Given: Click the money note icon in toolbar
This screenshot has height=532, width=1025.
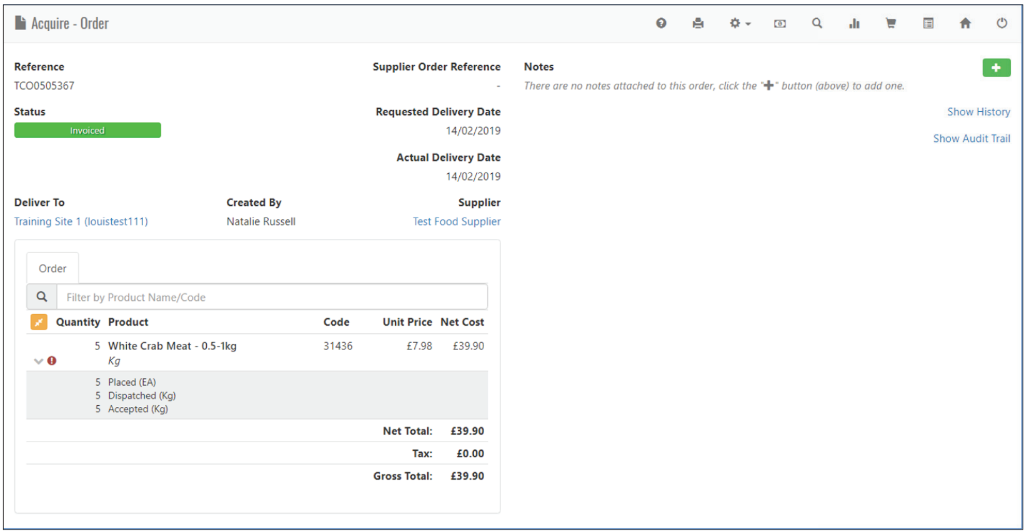Looking at the screenshot, I should (780, 23).
